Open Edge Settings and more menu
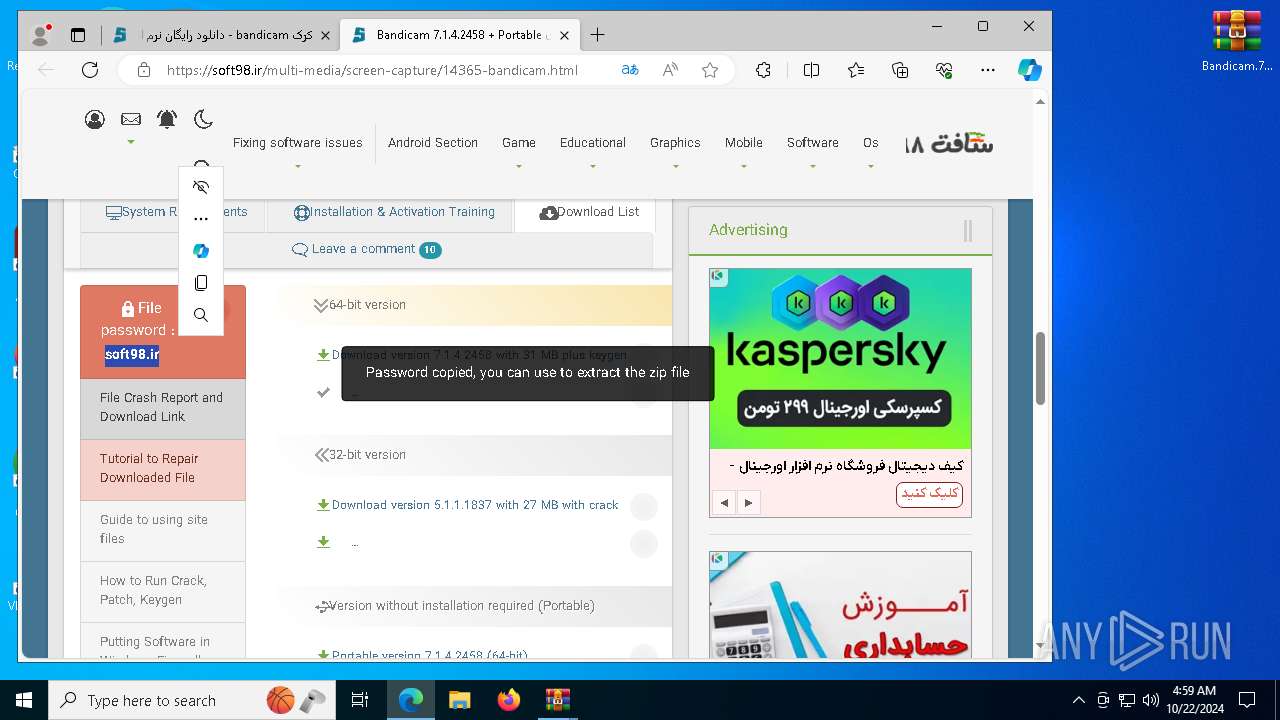 [988, 70]
